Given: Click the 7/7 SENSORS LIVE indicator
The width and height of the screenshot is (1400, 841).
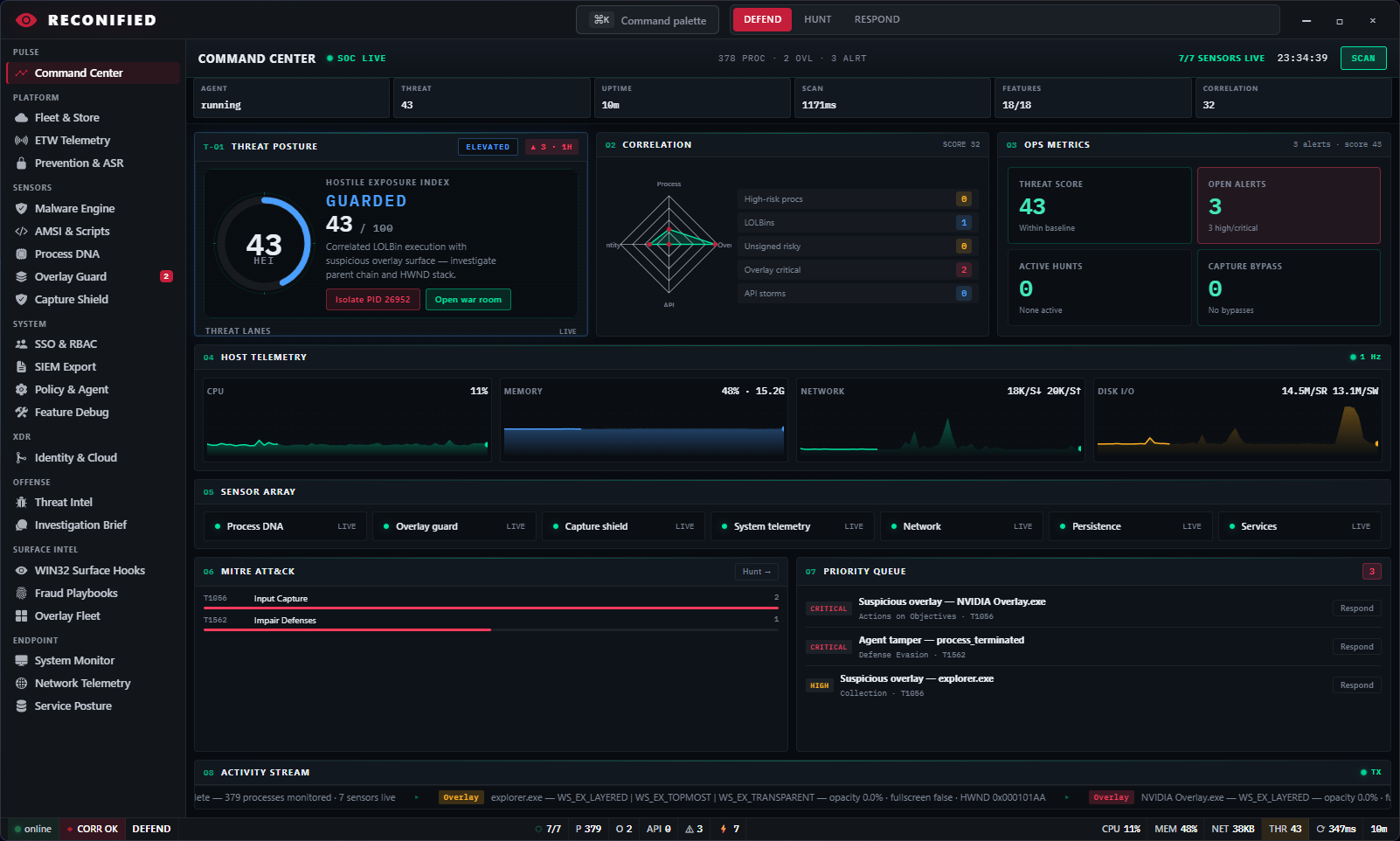Looking at the screenshot, I should click(x=1221, y=59).
